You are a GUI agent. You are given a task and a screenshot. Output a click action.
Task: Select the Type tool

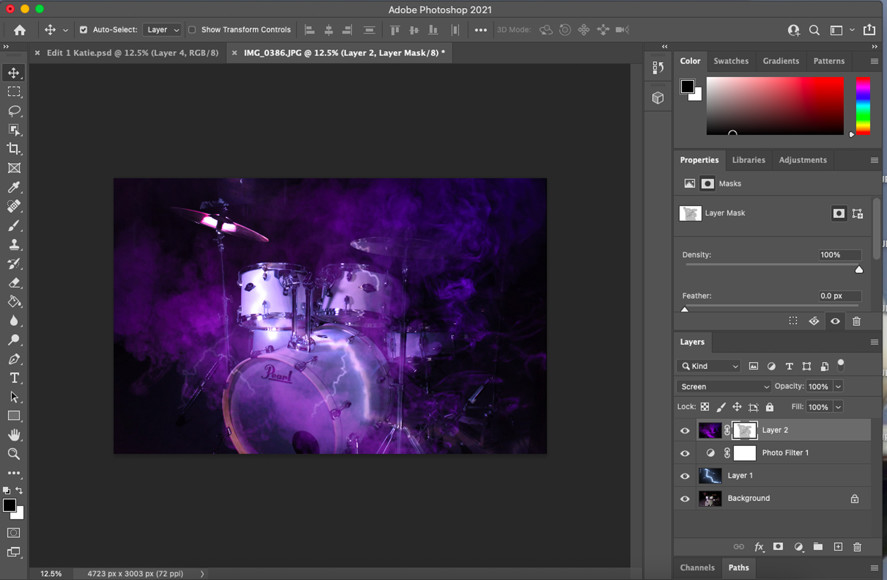(14, 378)
